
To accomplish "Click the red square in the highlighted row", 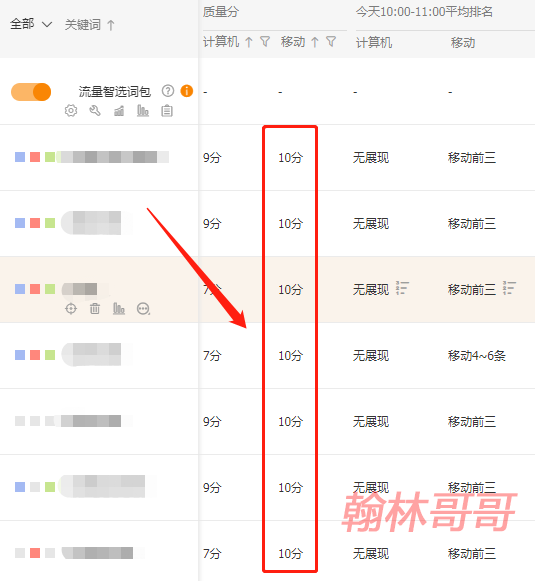I will (35, 289).
